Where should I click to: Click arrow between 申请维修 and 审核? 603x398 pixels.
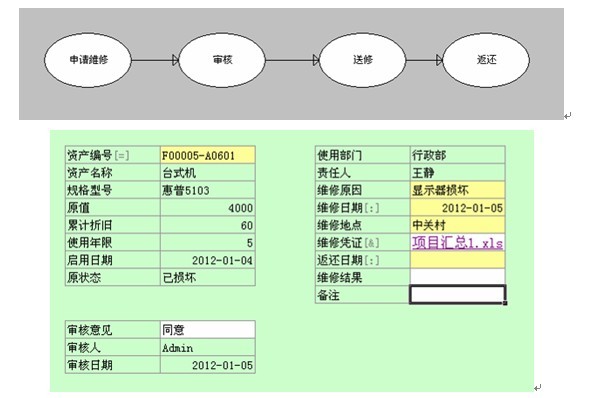(155, 60)
